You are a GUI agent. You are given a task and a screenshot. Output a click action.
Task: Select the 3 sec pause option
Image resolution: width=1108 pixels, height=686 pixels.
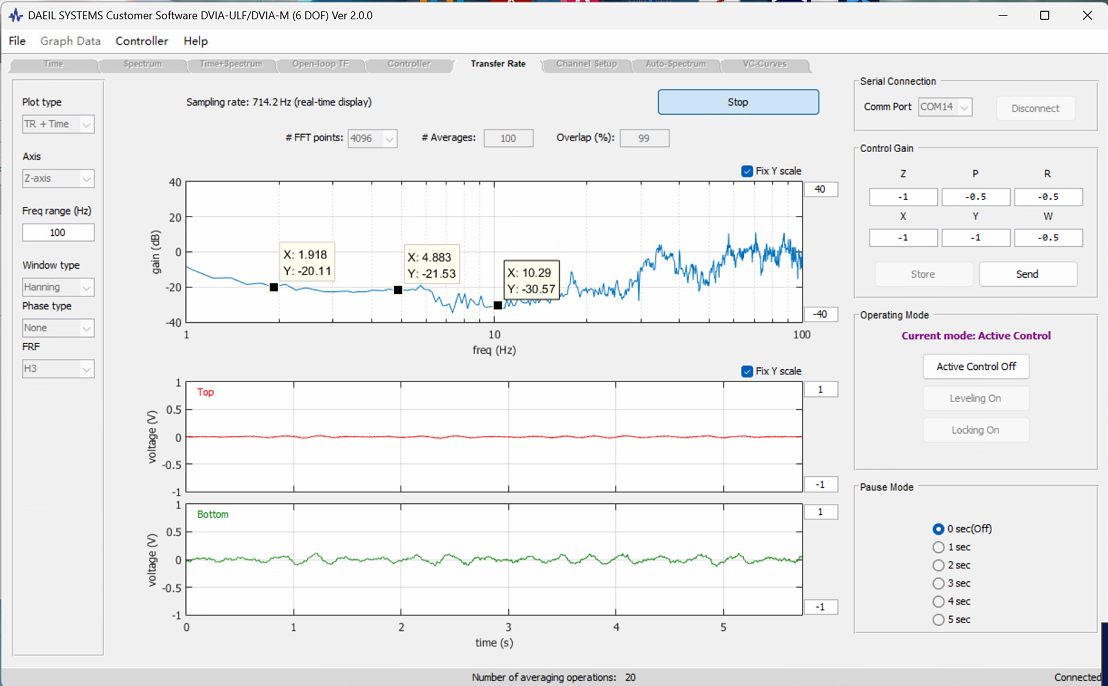point(938,584)
